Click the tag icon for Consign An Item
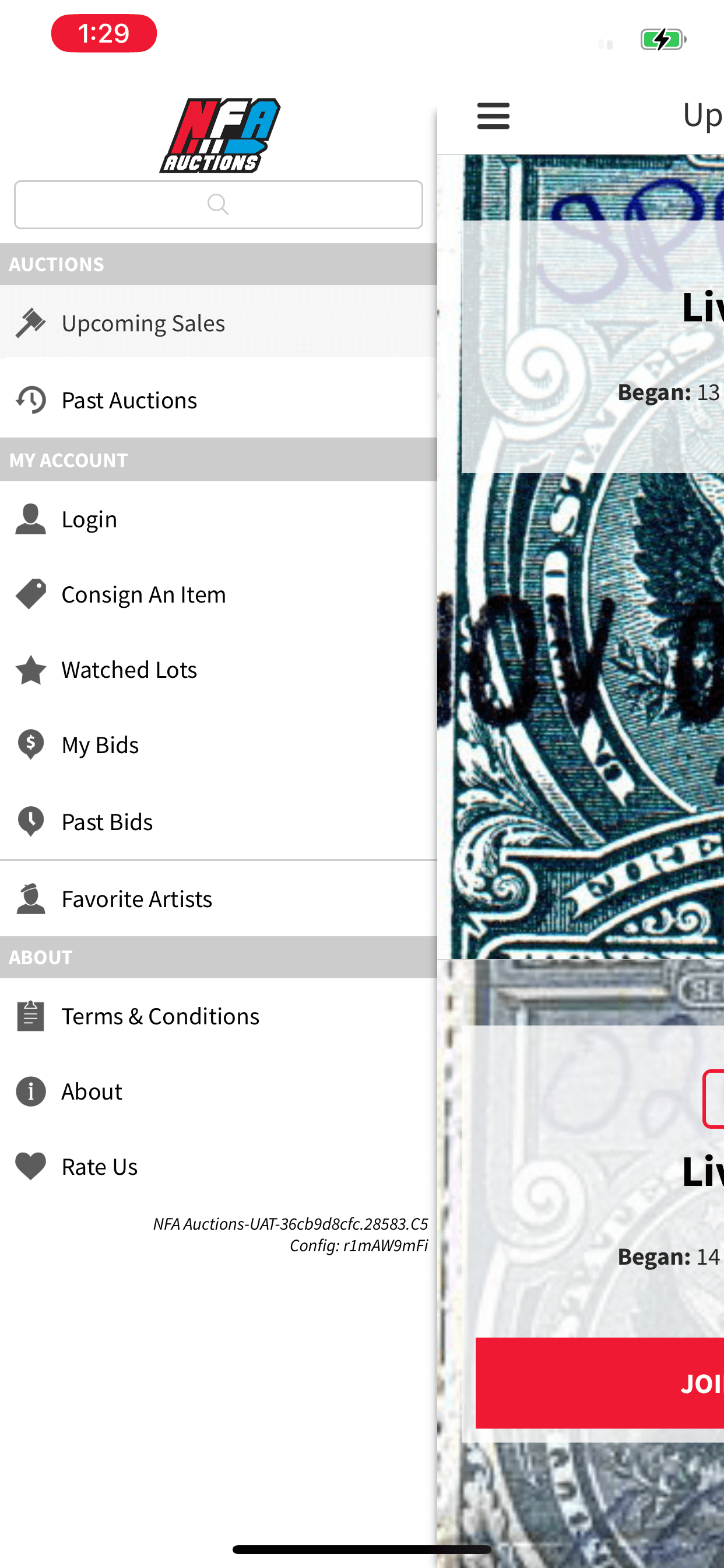724x1568 pixels. [30, 594]
